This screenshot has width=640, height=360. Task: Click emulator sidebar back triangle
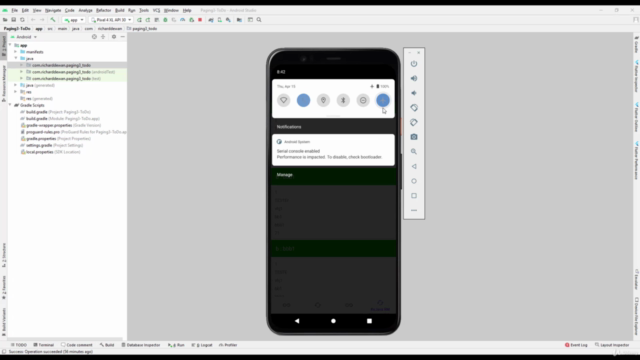[x=414, y=167]
